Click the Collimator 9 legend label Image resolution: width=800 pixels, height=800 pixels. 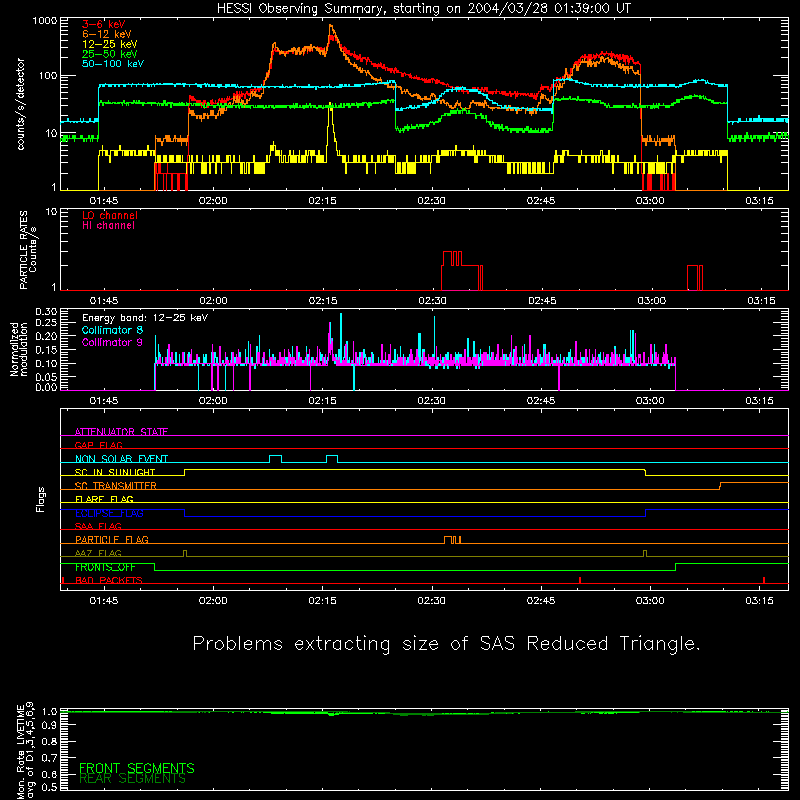(112, 342)
